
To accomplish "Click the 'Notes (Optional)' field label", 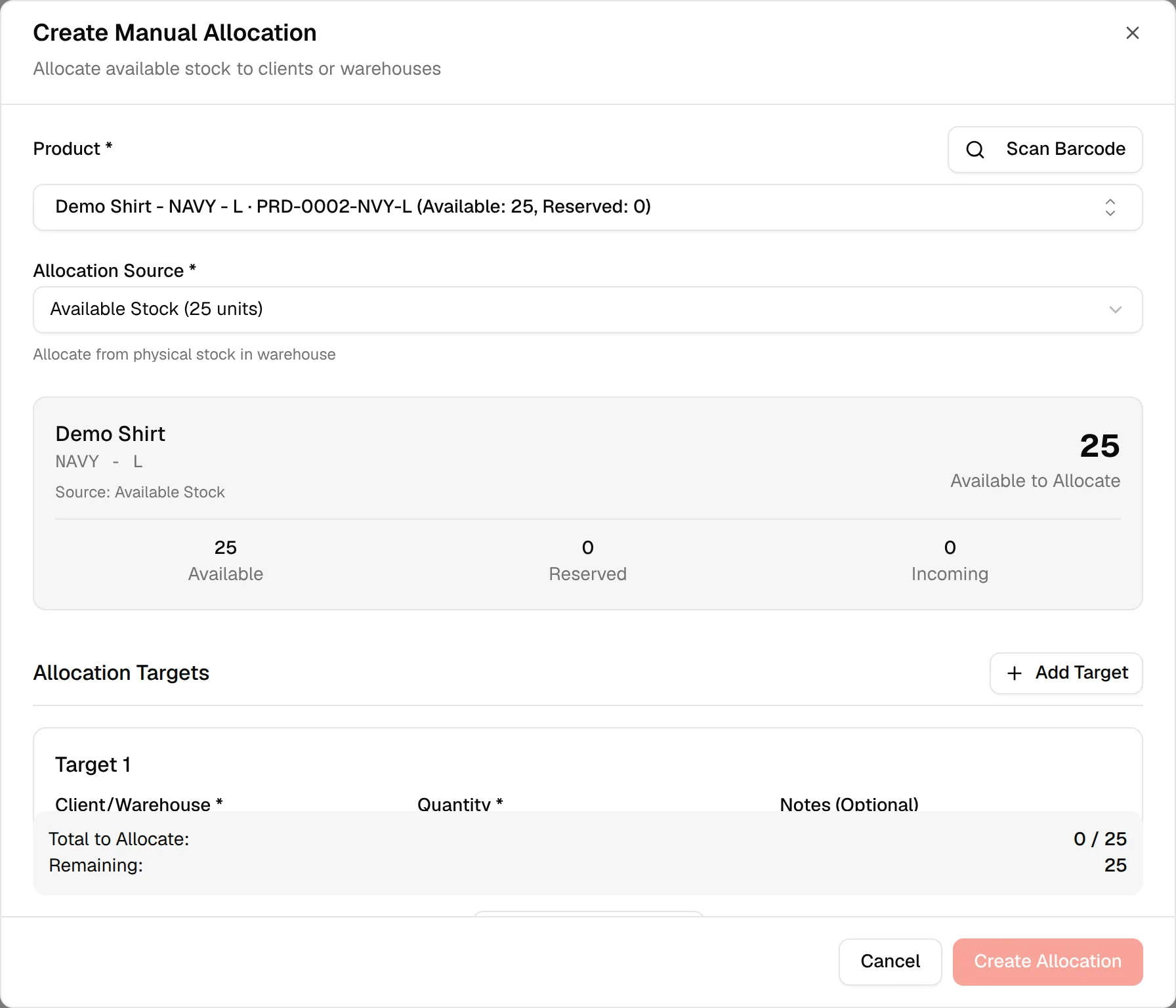I will pyautogui.click(x=849, y=804).
